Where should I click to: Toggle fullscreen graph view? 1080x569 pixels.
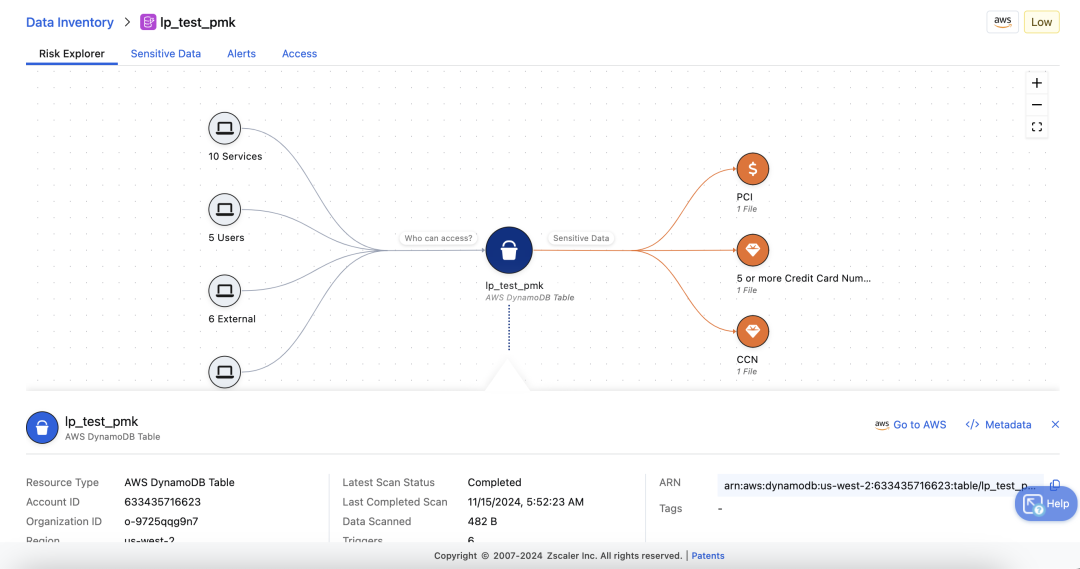click(x=1037, y=127)
